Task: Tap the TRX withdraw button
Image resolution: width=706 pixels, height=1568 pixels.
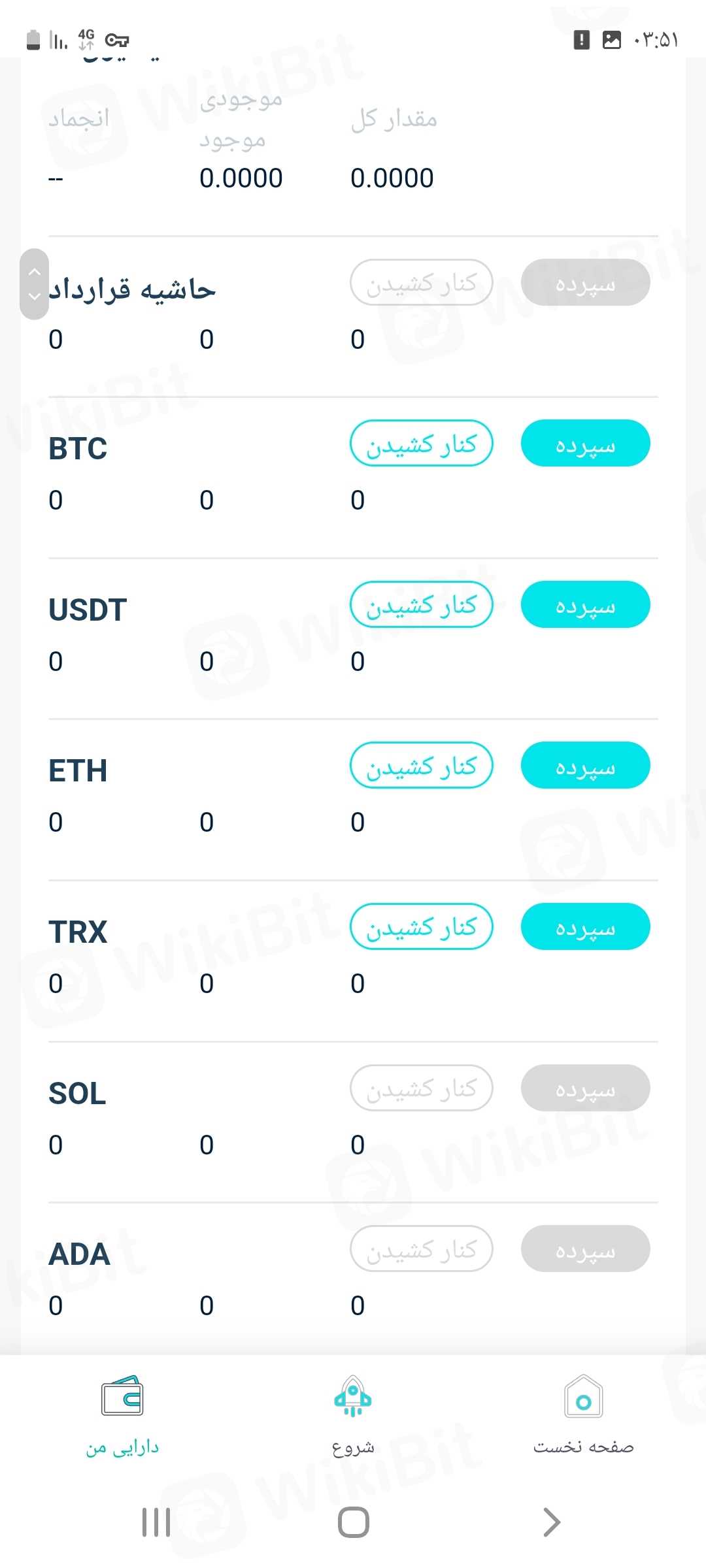Action: (422, 926)
